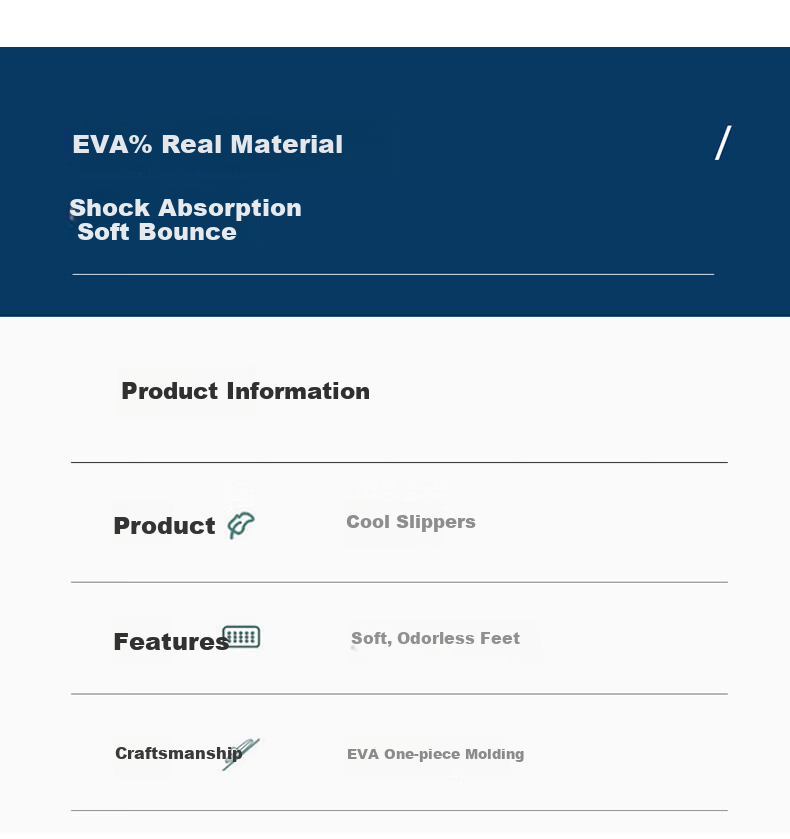
Task: Select the Cool Slippers value
Action: pos(411,522)
